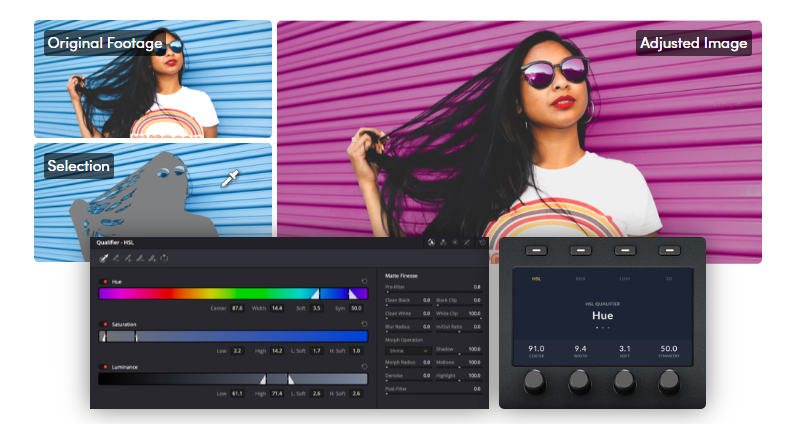This screenshot has width=788, height=424.
Task: Click the hardware button above 3D
Action: click(x=669, y=250)
